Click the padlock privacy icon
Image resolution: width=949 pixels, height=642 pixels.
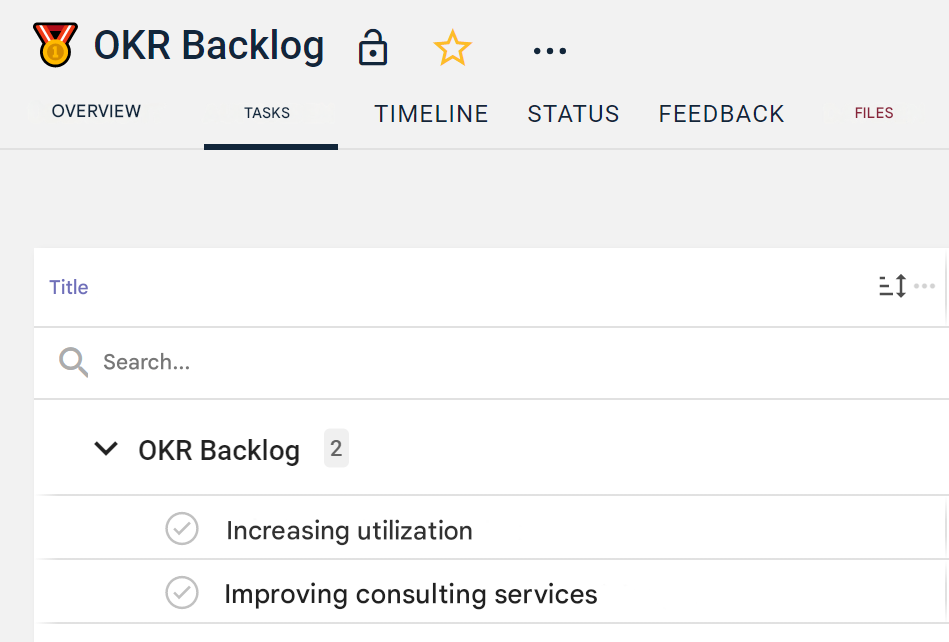[373, 48]
